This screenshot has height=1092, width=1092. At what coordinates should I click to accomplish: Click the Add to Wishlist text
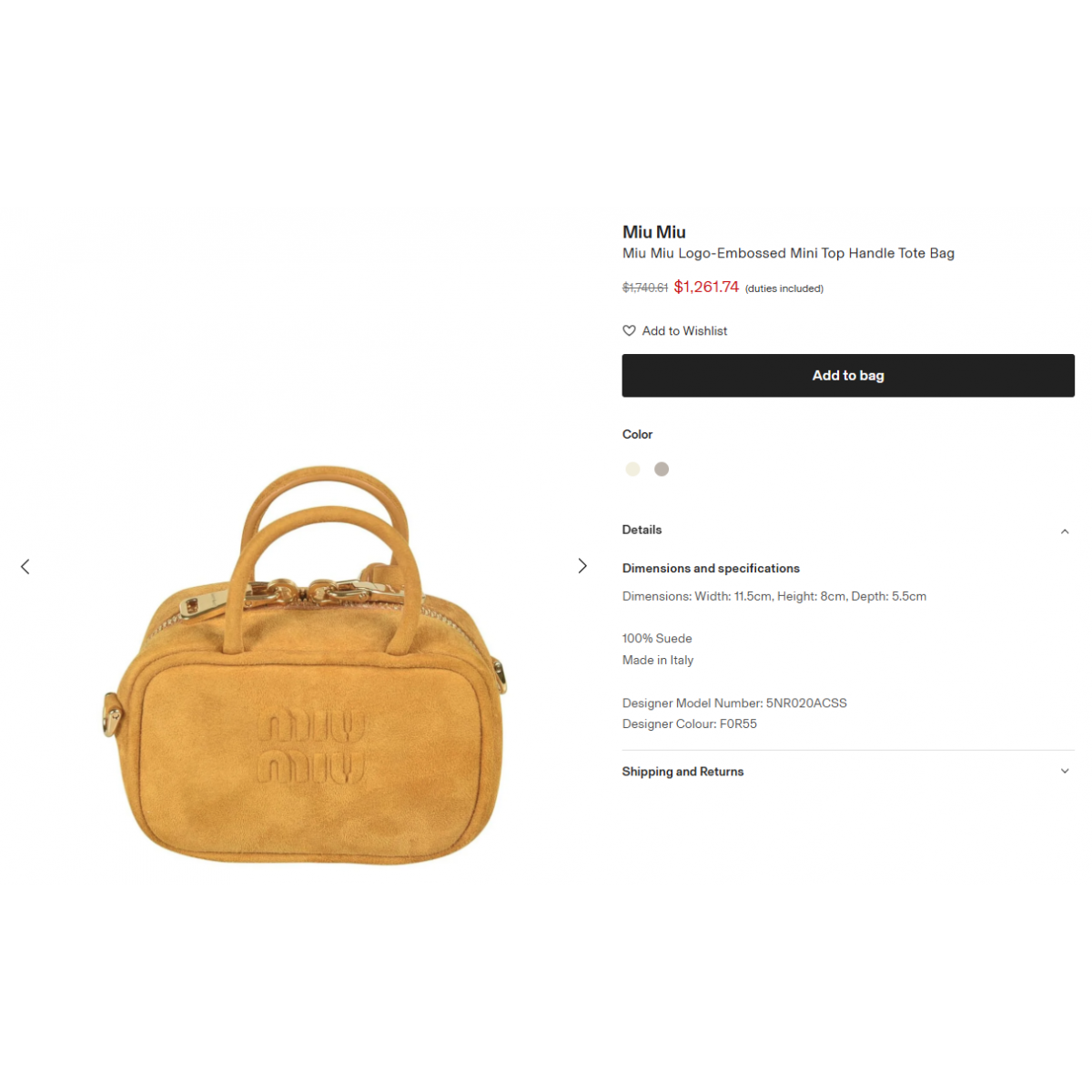click(684, 330)
